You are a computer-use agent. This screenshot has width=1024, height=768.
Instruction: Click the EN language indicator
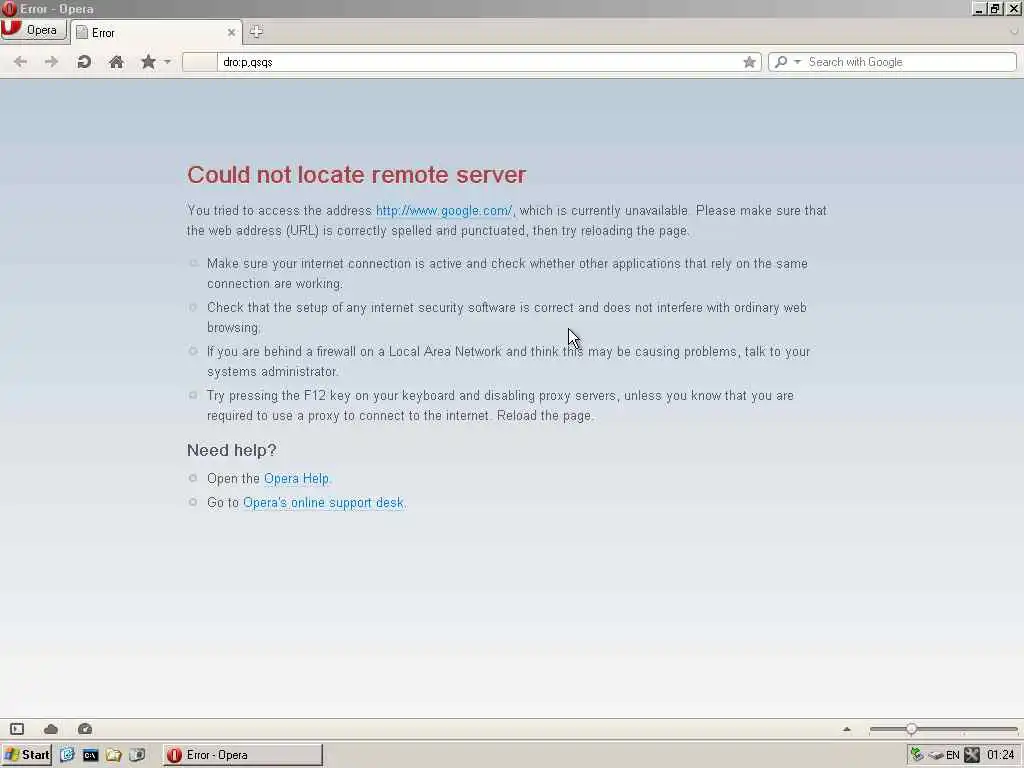click(x=953, y=756)
